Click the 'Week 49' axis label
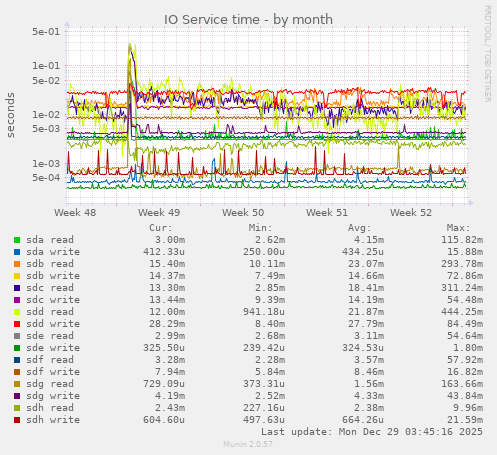Viewport: 497px width, 455px height. point(159,212)
